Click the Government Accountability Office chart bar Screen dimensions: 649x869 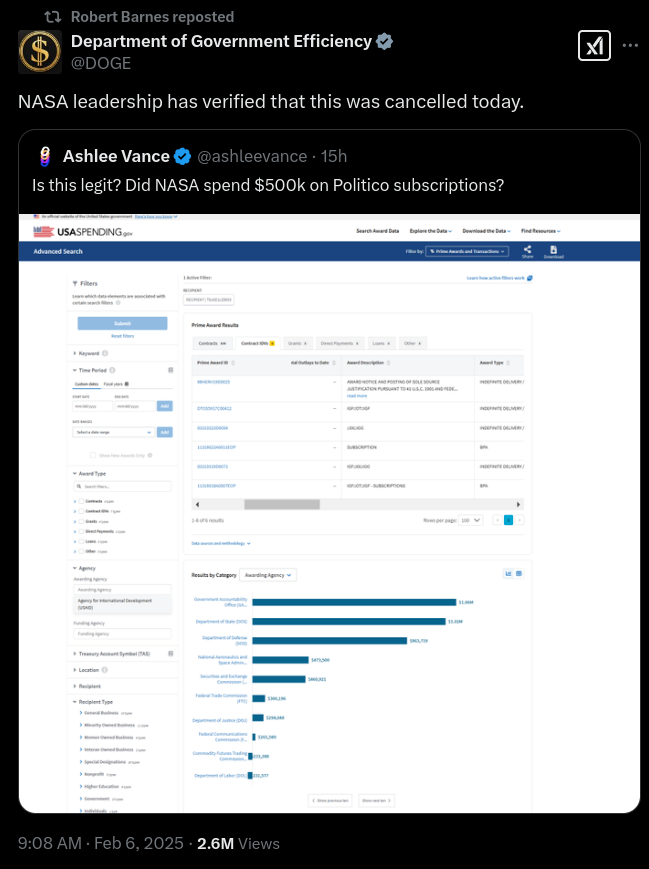pos(354,602)
